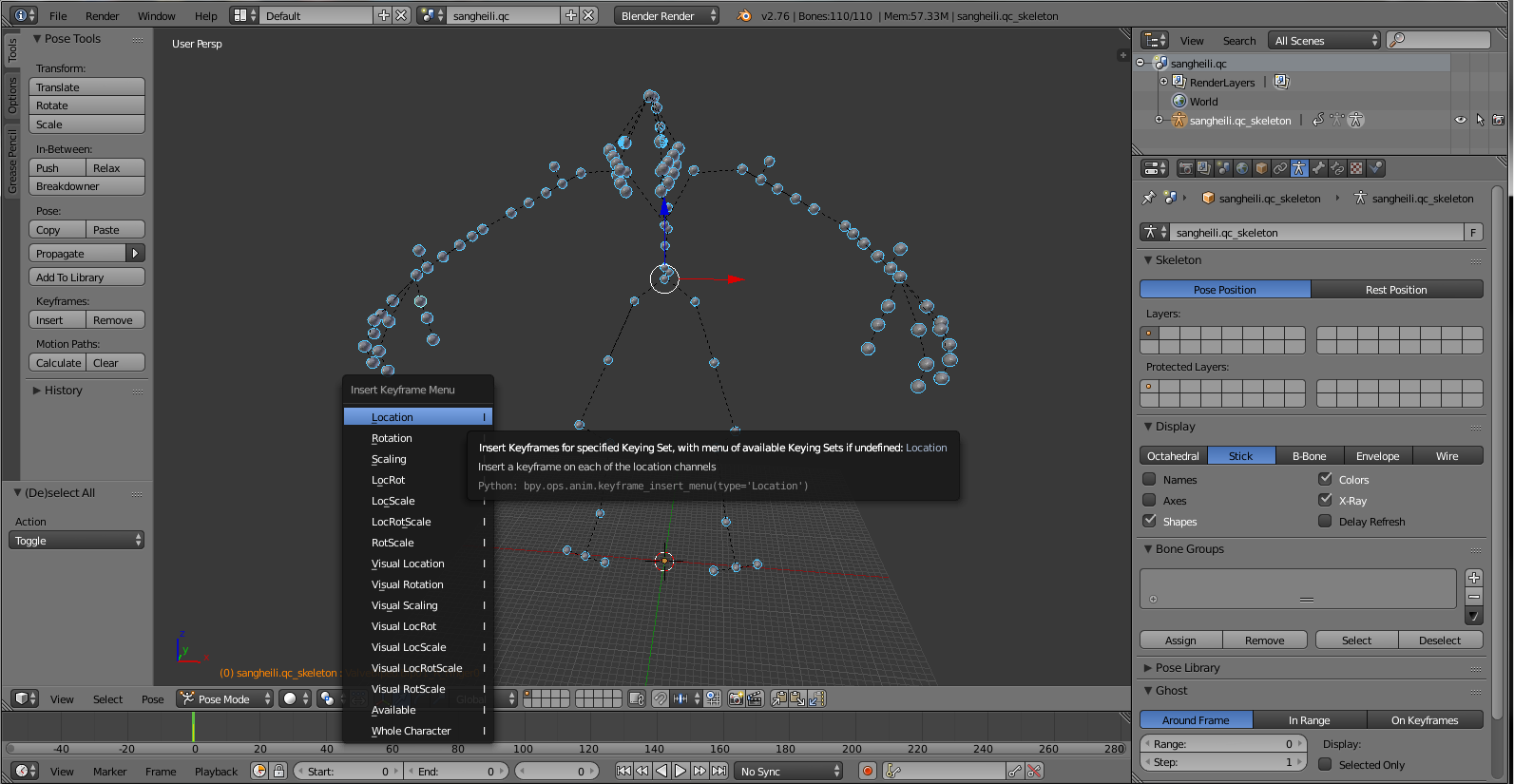Image resolution: width=1514 pixels, height=784 pixels.
Task: Choose LocRotScale keying set
Action: [417, 522]
